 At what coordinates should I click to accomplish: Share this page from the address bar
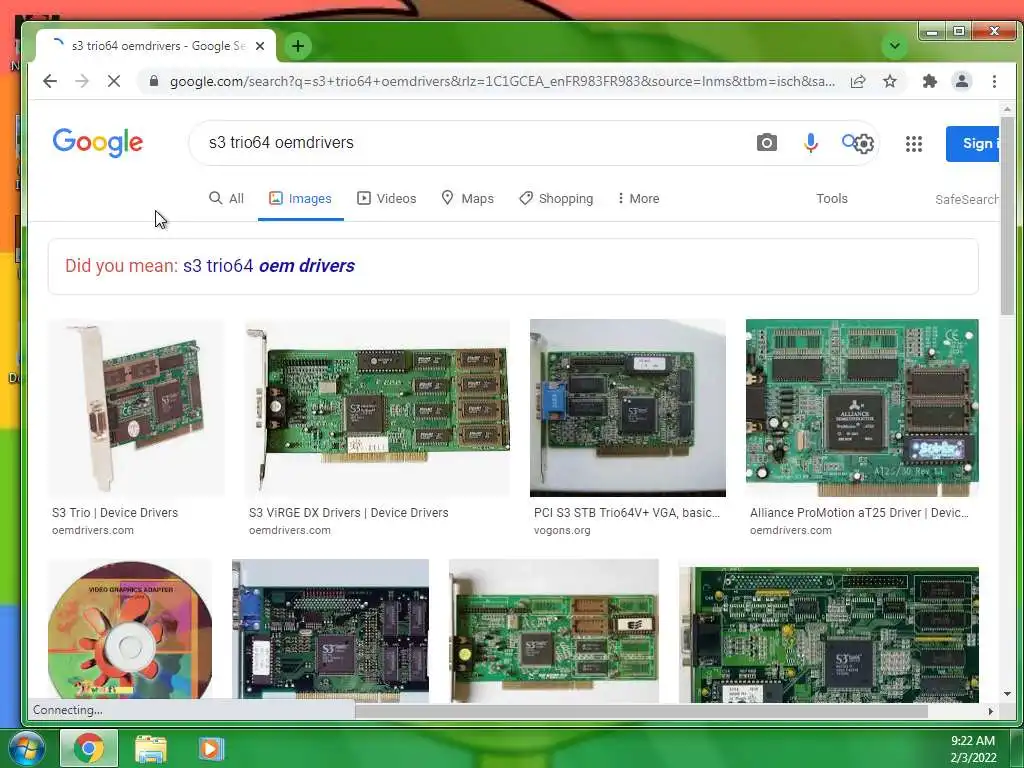point(857,81)
